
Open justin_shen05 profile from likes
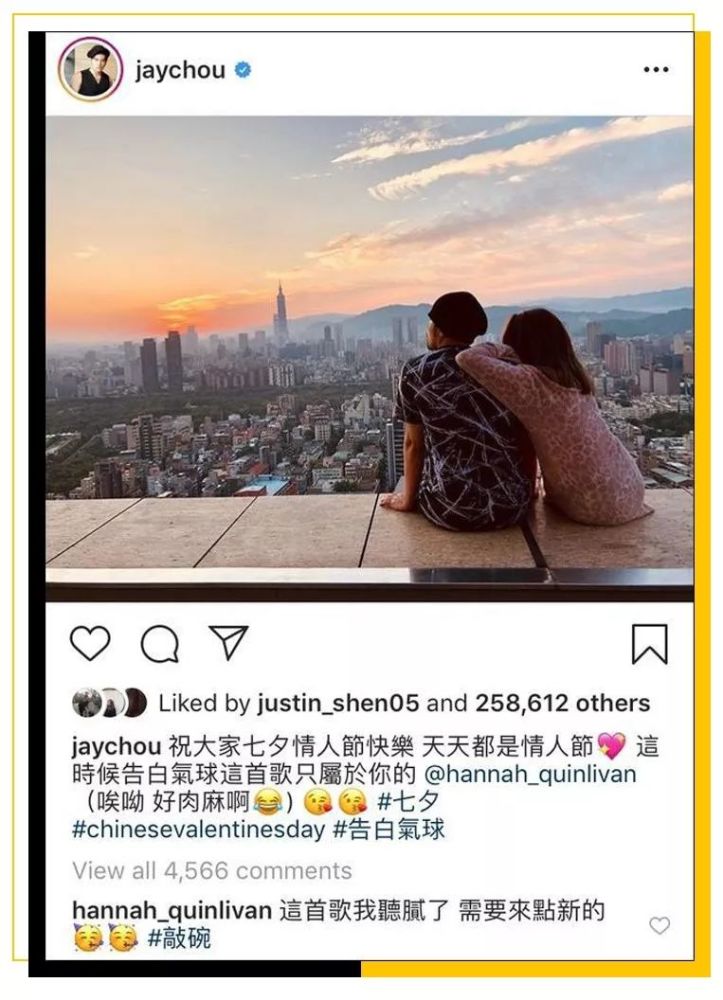click(x=338, y=703)
